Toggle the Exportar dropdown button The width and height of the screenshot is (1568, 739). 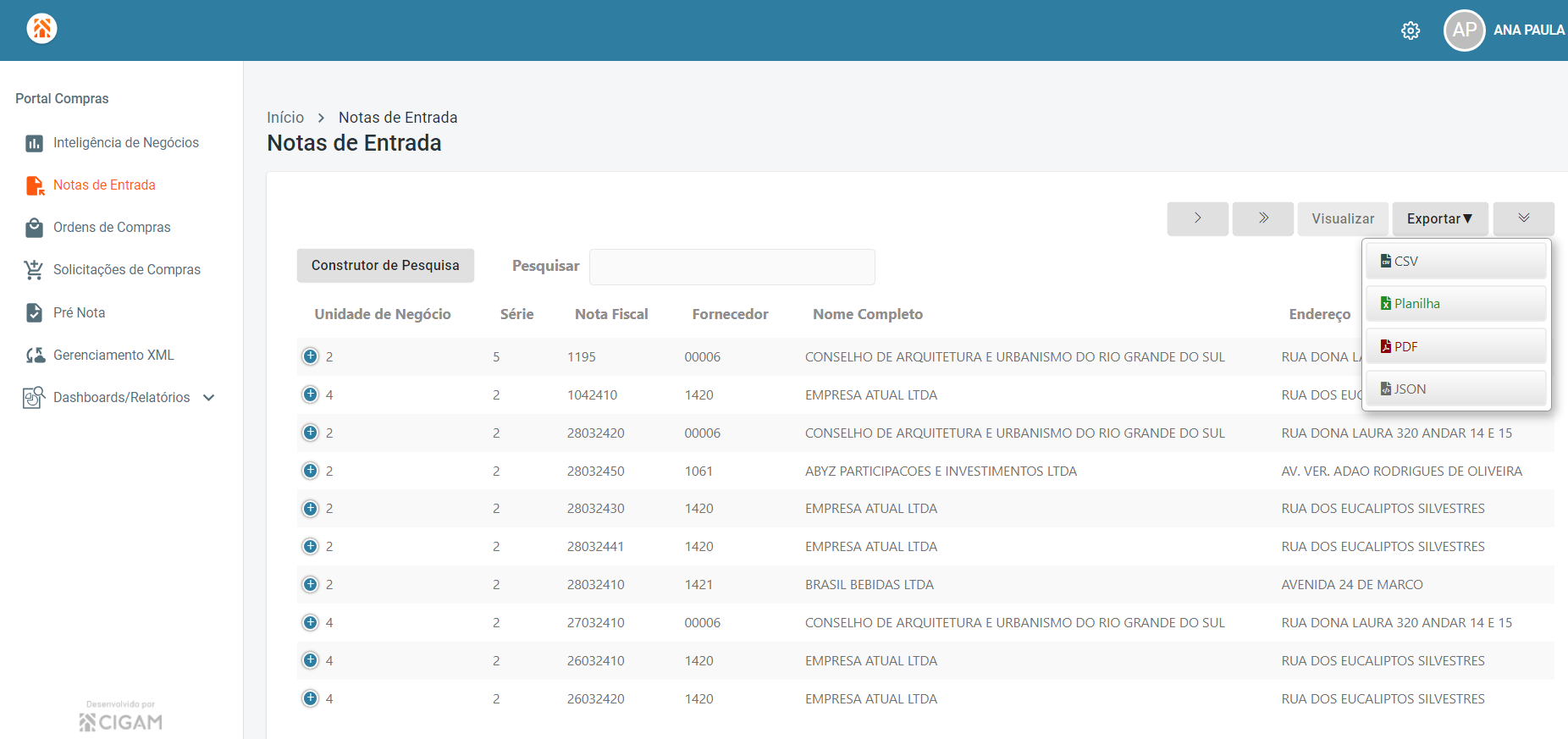click(1440, 218)
